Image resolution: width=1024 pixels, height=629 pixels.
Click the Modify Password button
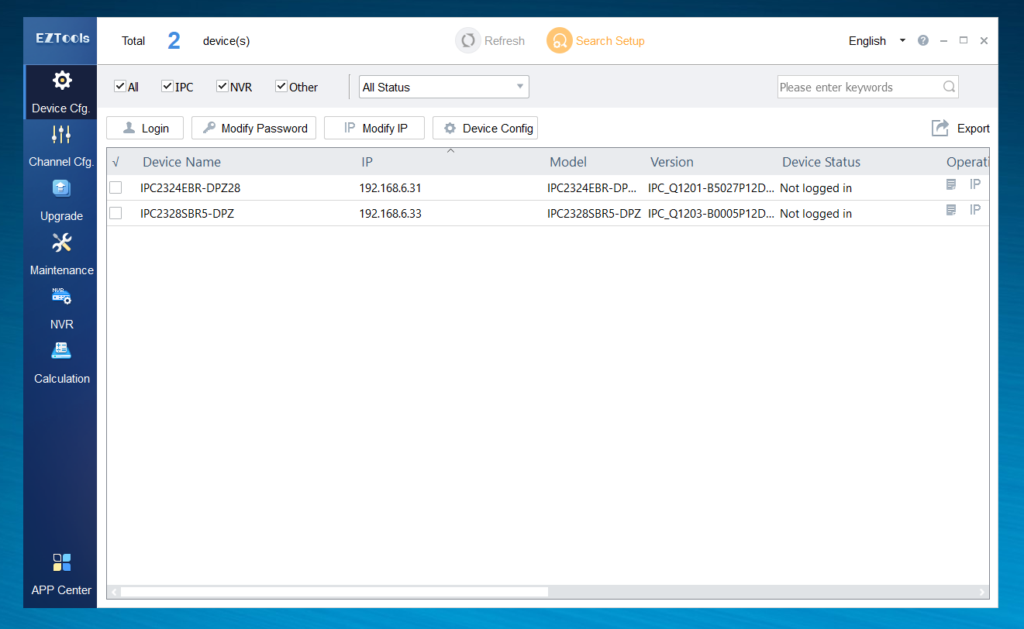pos(254,128)
